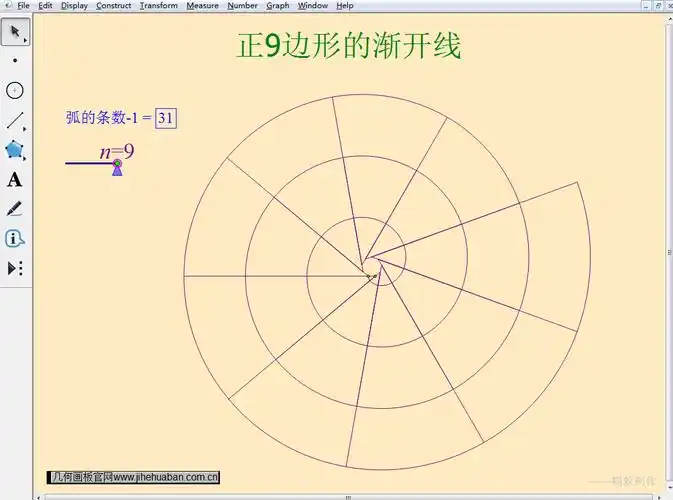Open the Number menu
Image resolution: width=673 pixels, height=500 pixels.
(243, 6)
